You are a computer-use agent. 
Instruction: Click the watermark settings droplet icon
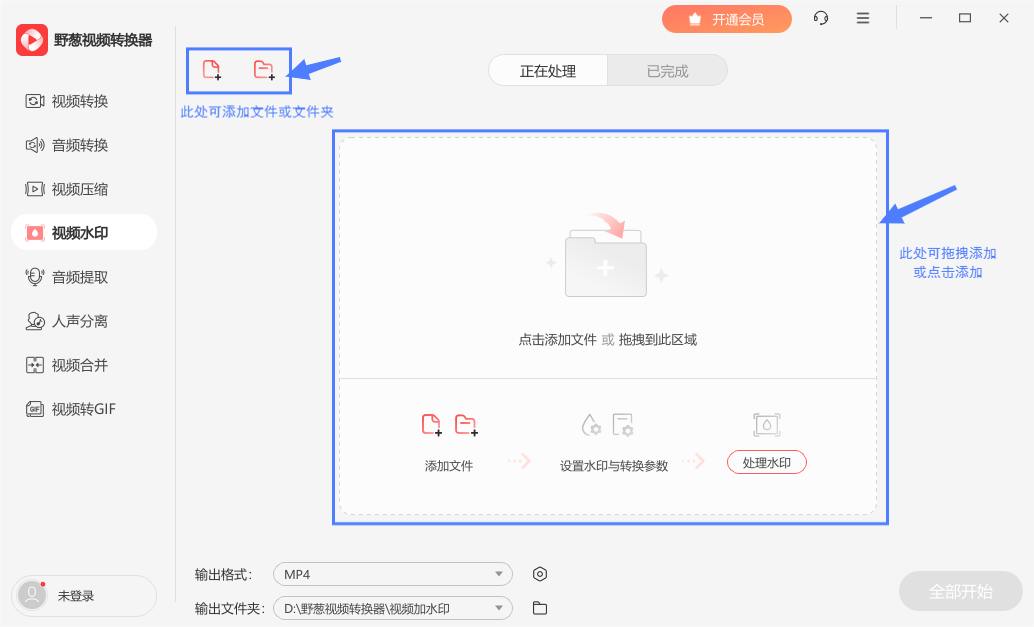click(x=590, y=425)
